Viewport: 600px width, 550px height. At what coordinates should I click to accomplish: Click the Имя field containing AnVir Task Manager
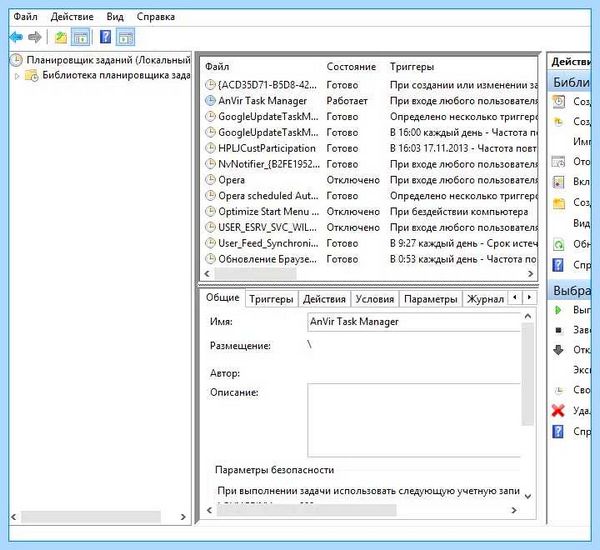(x=414, y=322)
